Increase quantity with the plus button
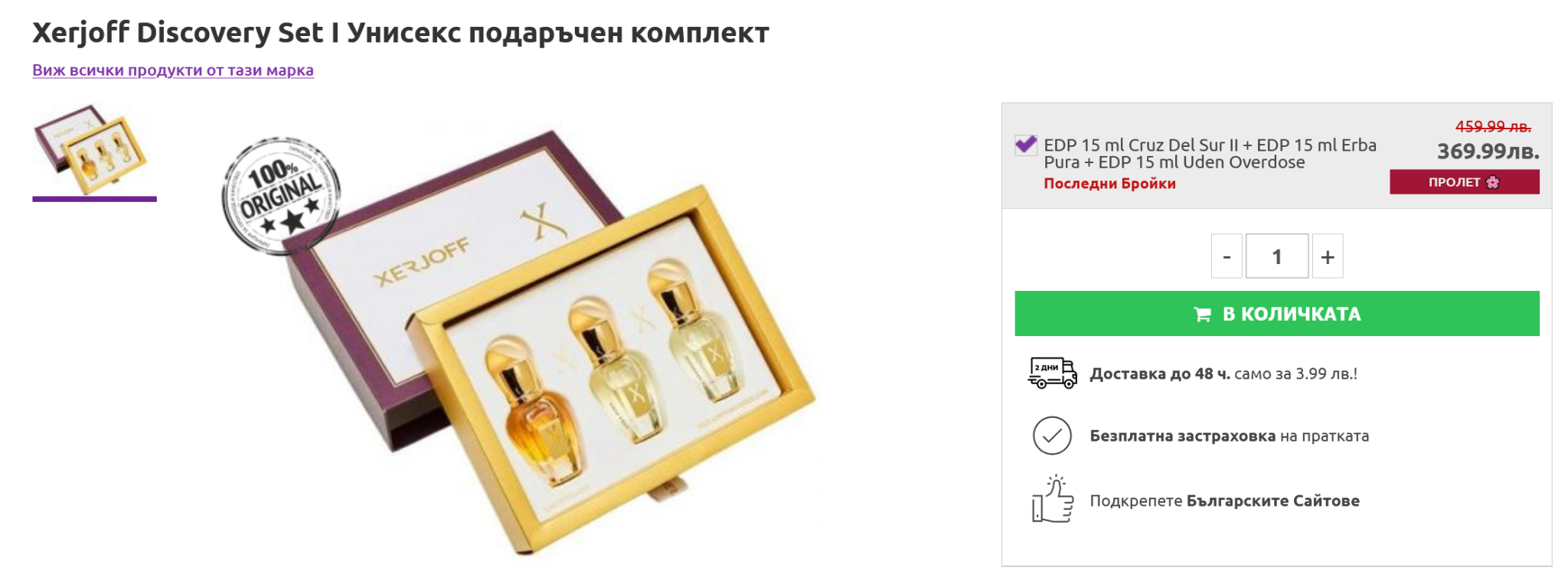 pyautogui.click(x=1328, y=256)
